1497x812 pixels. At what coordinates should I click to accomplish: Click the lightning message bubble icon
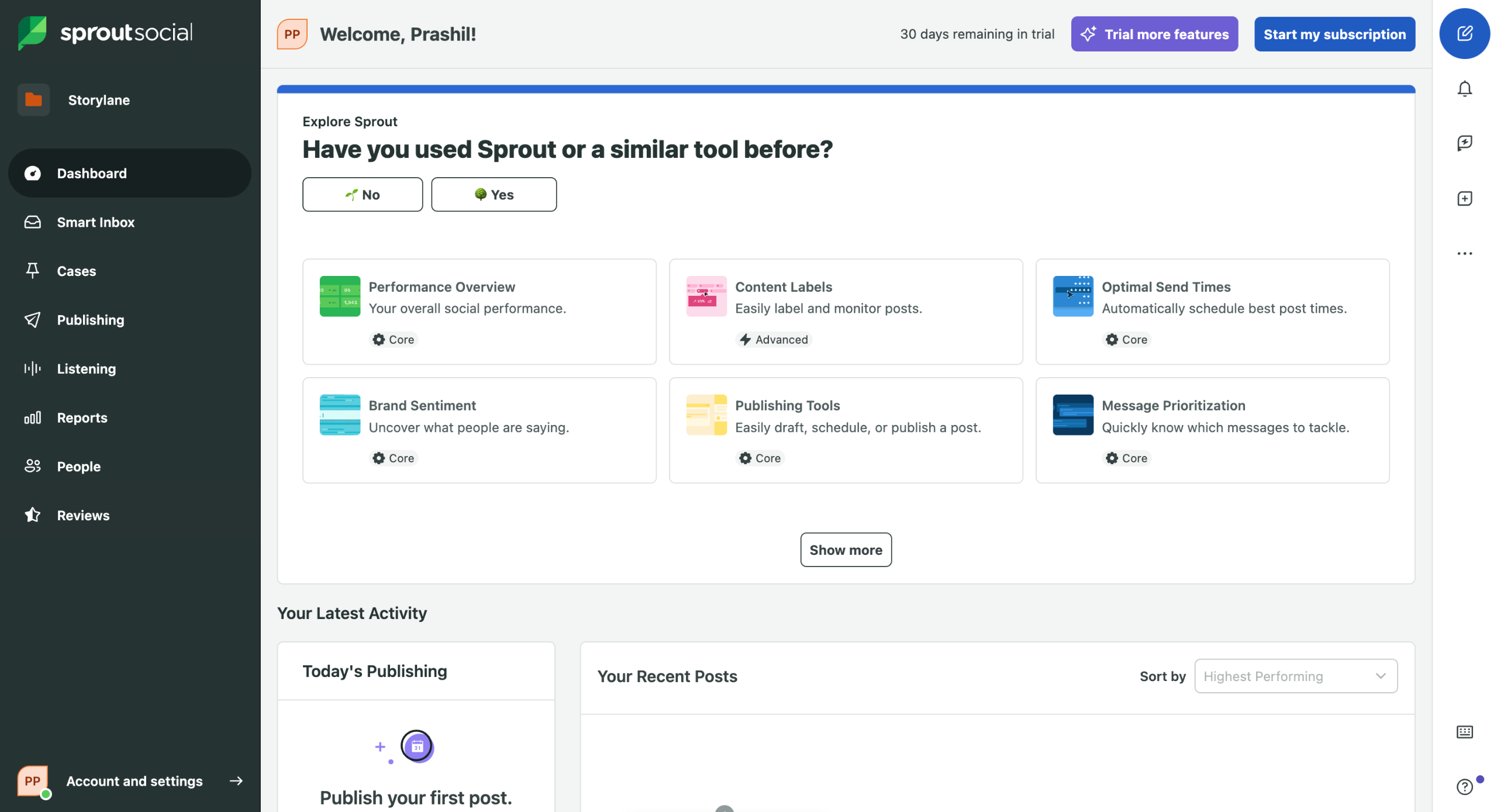pyautogui.click(x=1464, y=143)
